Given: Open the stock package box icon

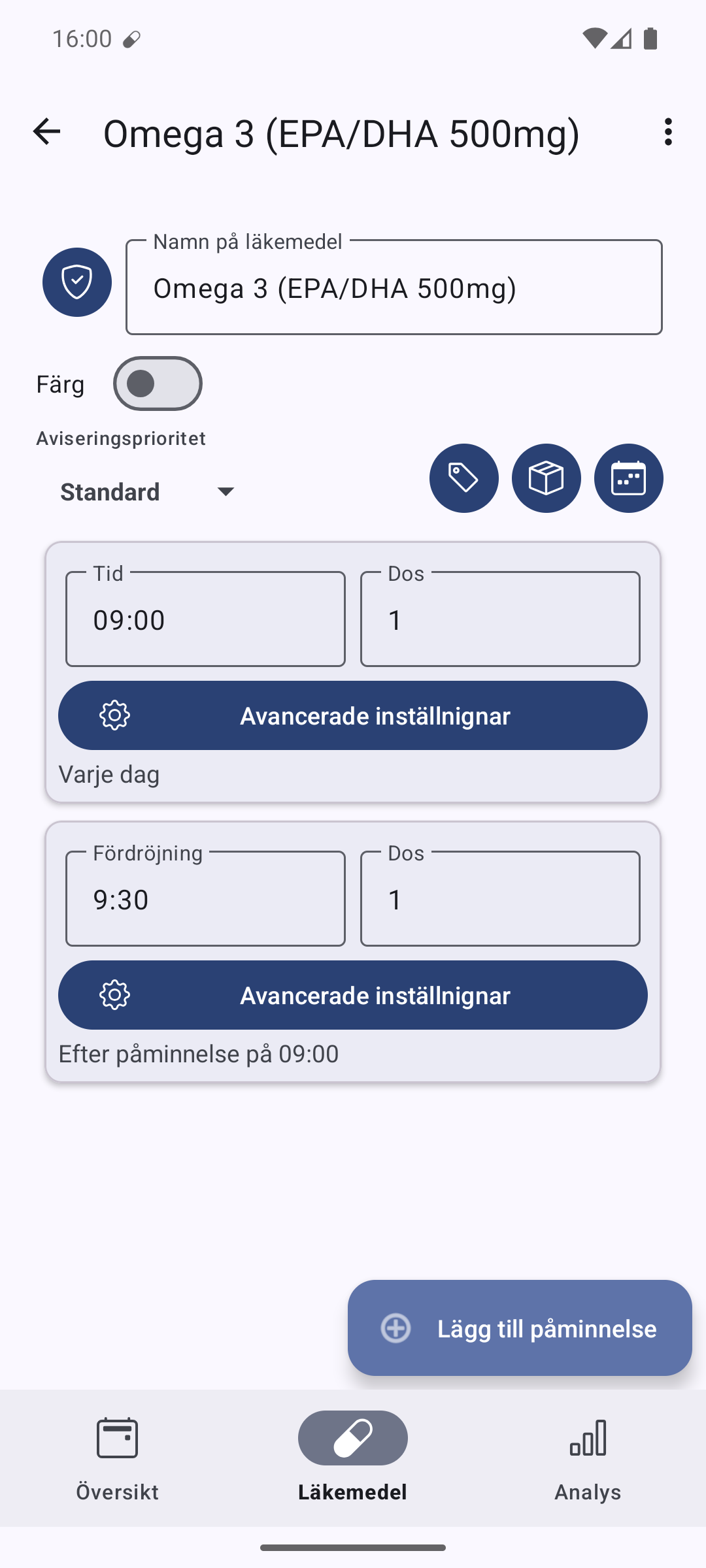Looking at the screenshot, I should click(546, 478).
